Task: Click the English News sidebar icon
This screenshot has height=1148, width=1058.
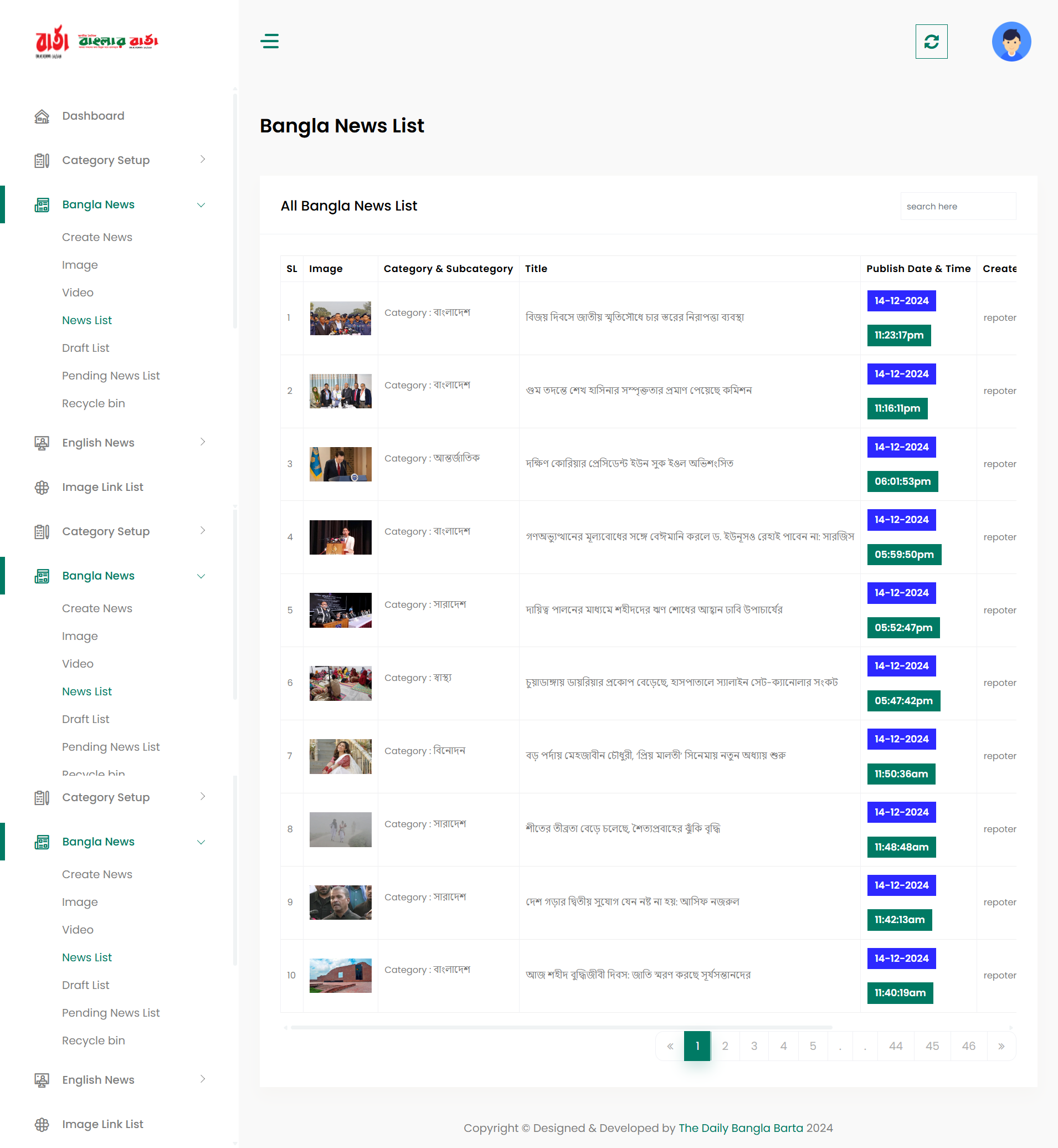Action: click(42, 442)
